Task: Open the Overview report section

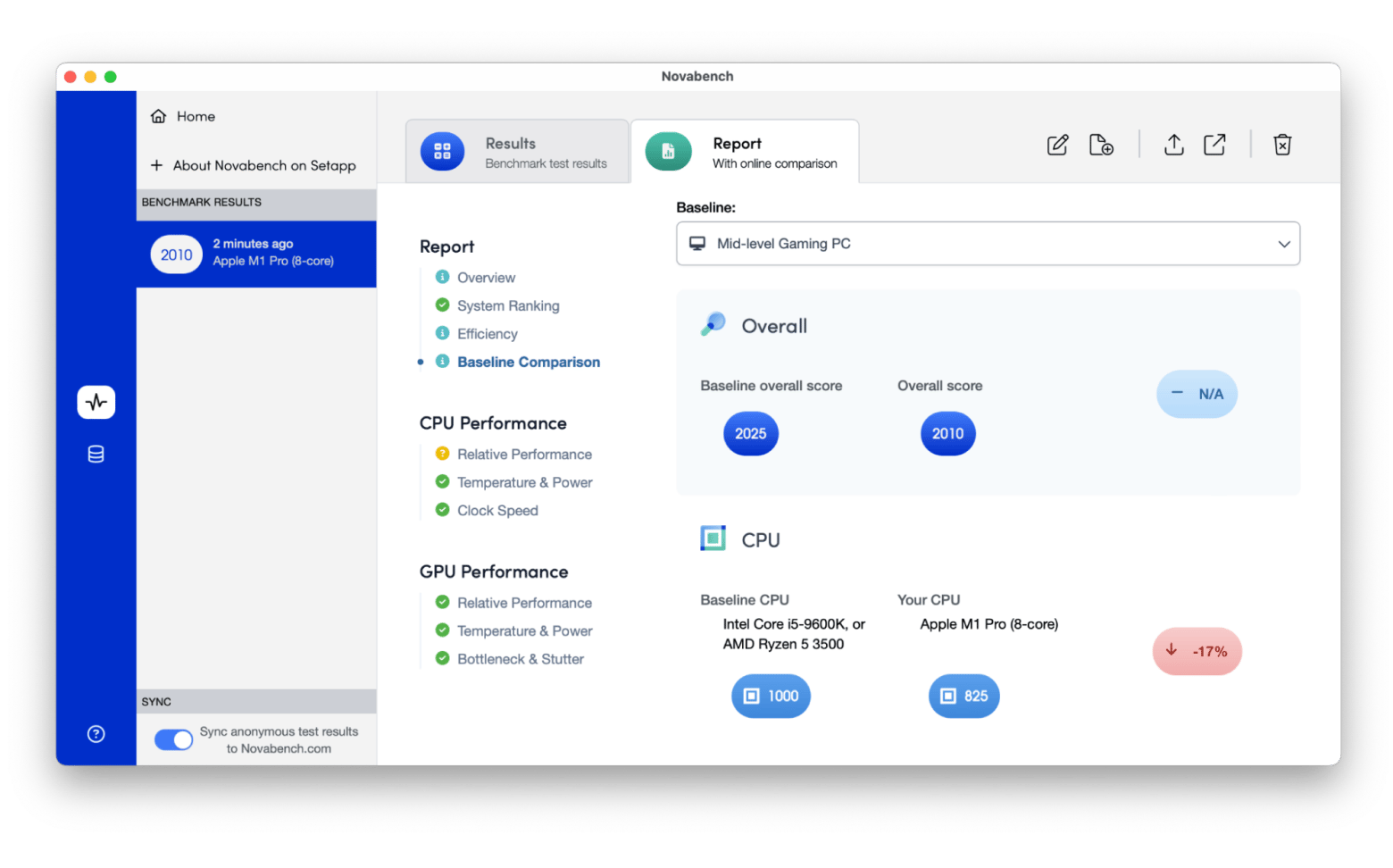Action: click(x=486, y=278)
